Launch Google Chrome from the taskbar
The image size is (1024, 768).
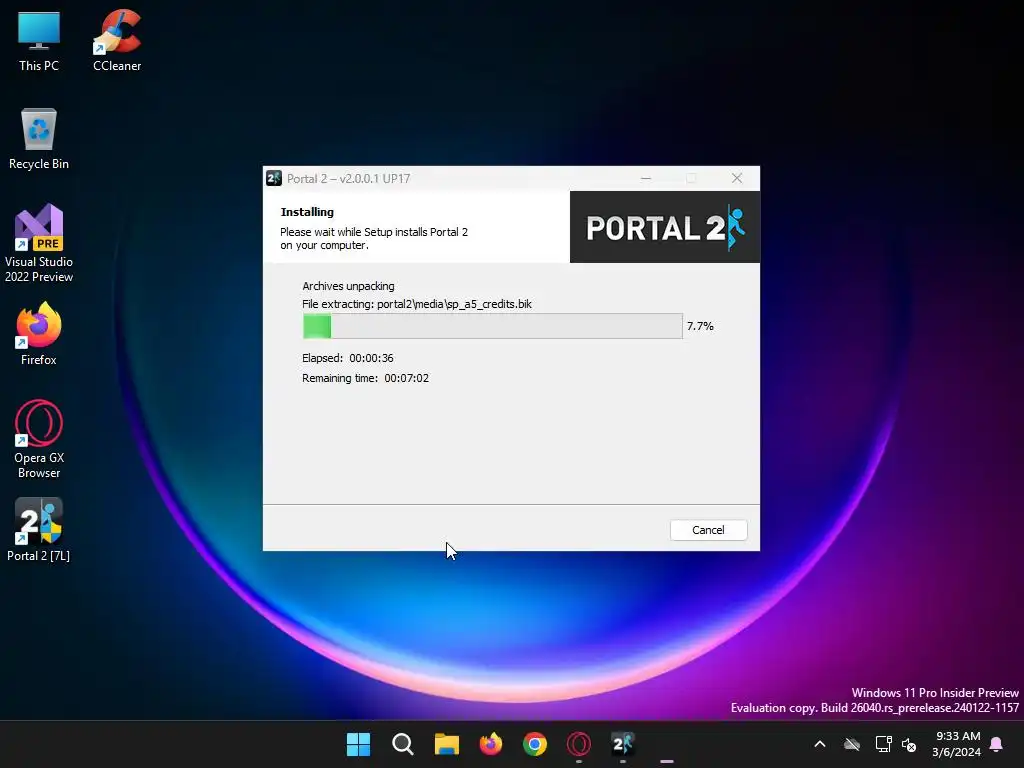point(535,744)
